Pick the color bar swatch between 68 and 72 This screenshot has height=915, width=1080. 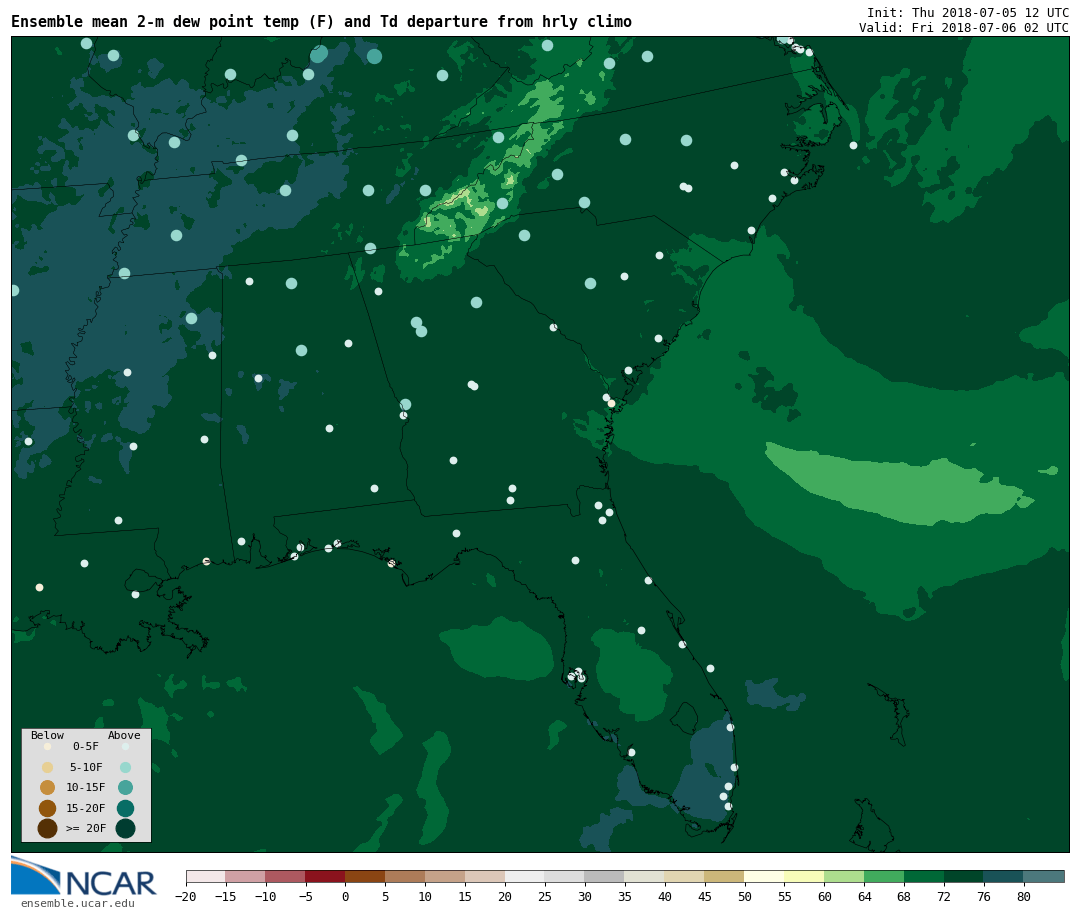tap(924, 876)
